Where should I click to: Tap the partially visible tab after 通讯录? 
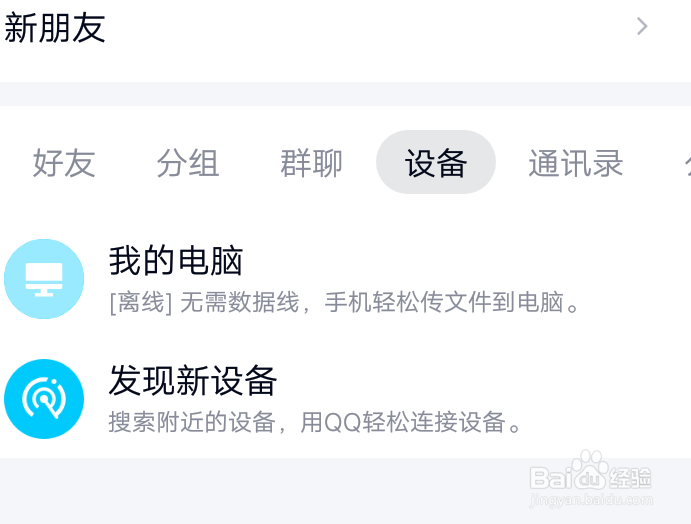[686, 163]
